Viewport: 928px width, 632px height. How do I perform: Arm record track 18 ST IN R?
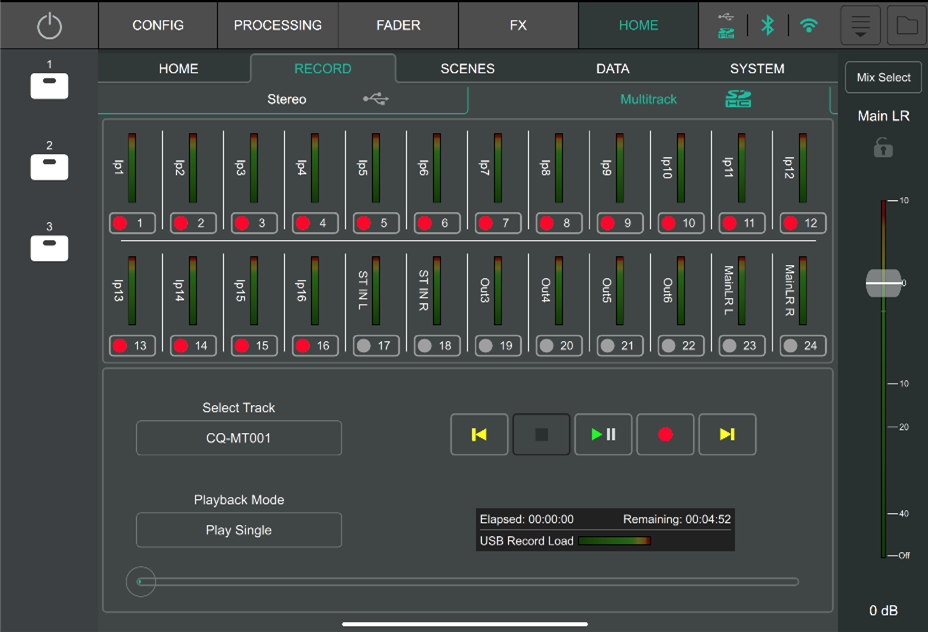click(437, 346)
